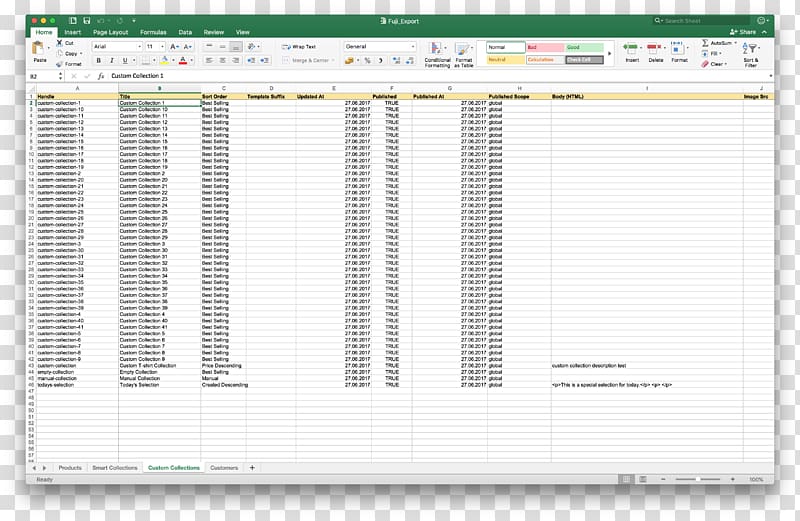The image size is (800, 521).
Task: Click the Format painter brush icon
Action: click(60, 64)
